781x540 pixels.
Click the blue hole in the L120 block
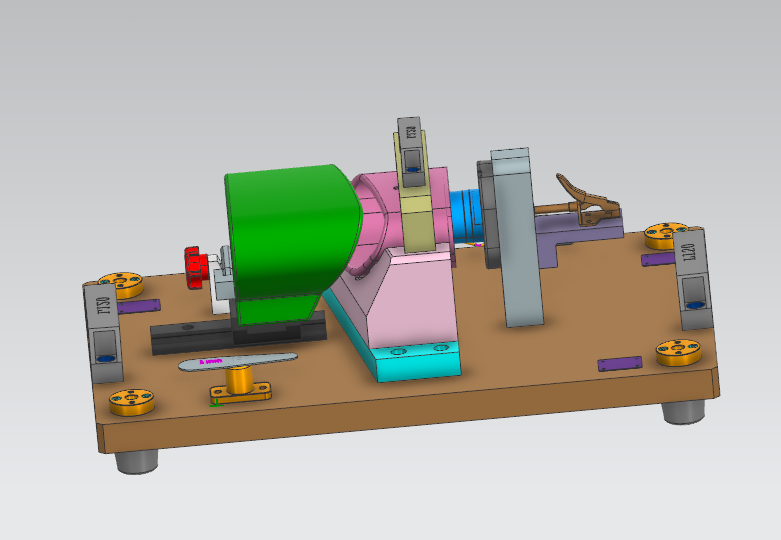coord(696,305)
